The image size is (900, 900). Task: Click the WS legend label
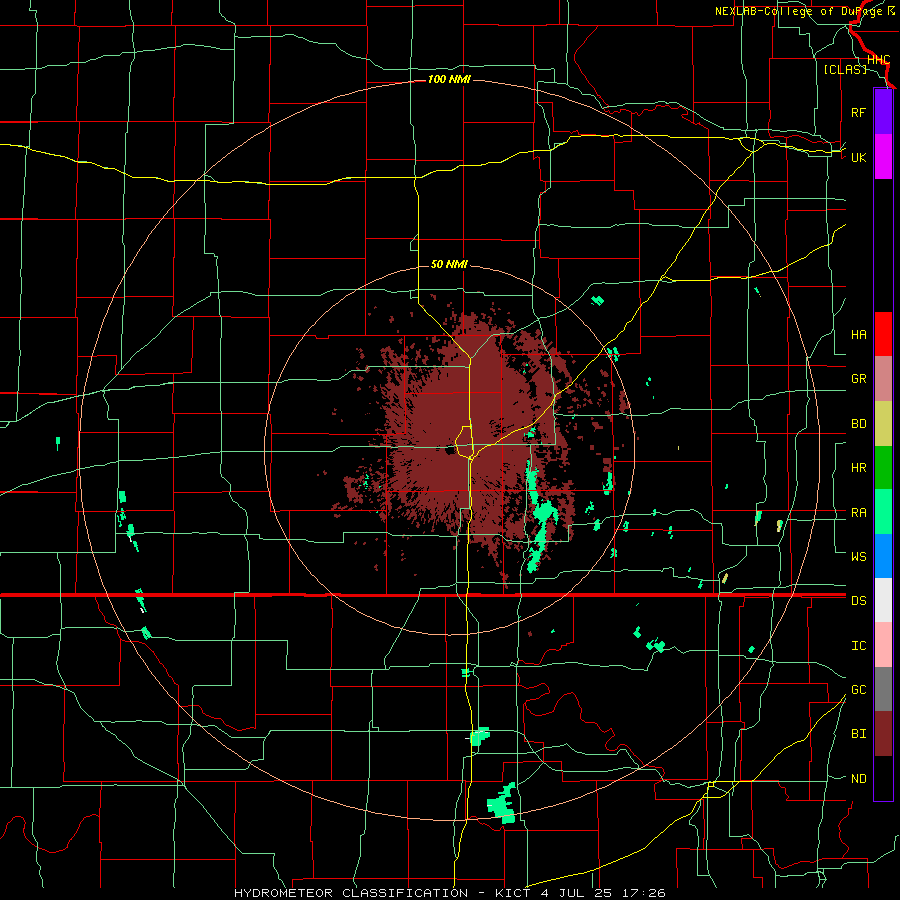point(858,557)
